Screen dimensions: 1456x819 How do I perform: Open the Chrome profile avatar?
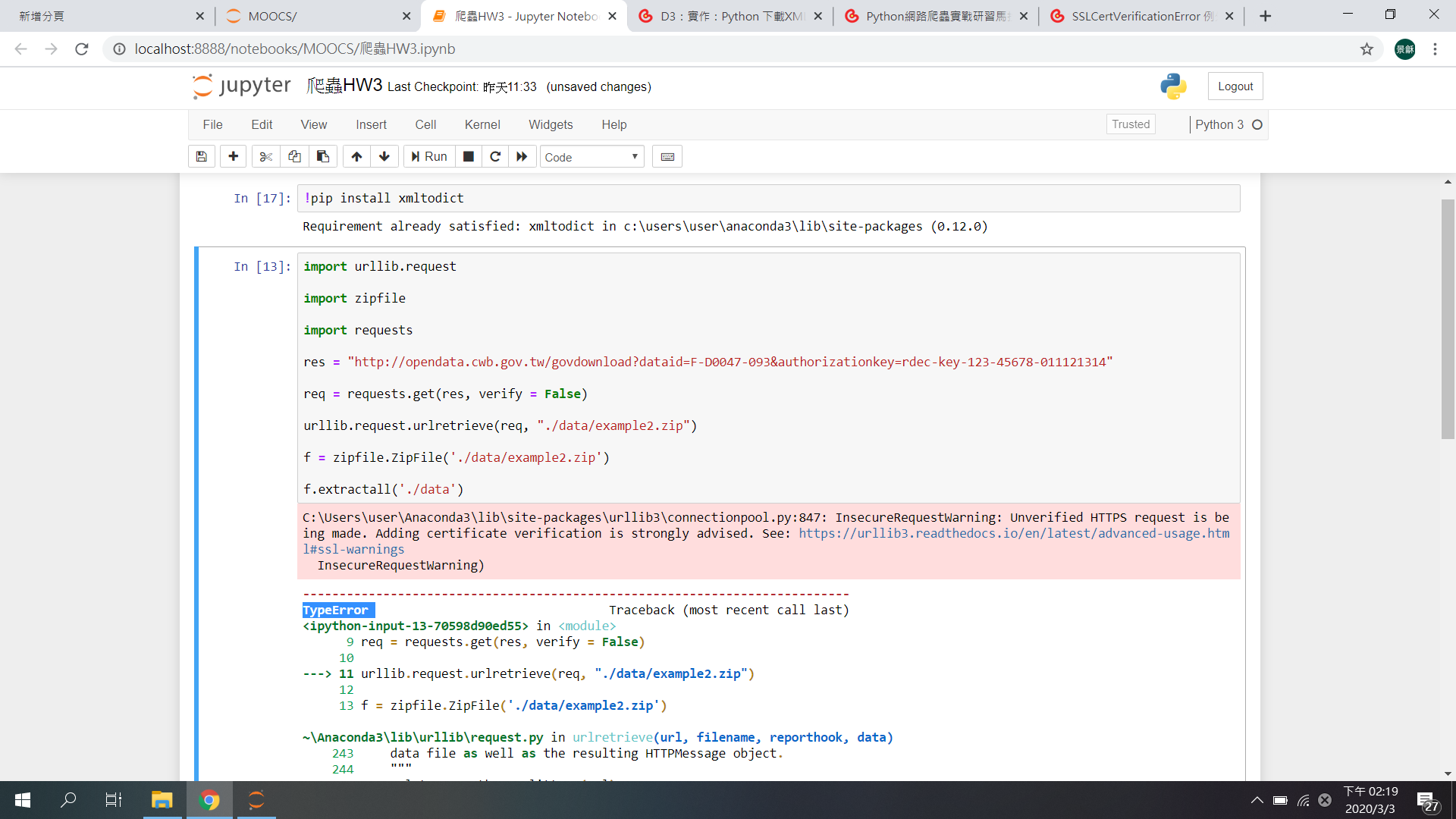[1404, 49]
